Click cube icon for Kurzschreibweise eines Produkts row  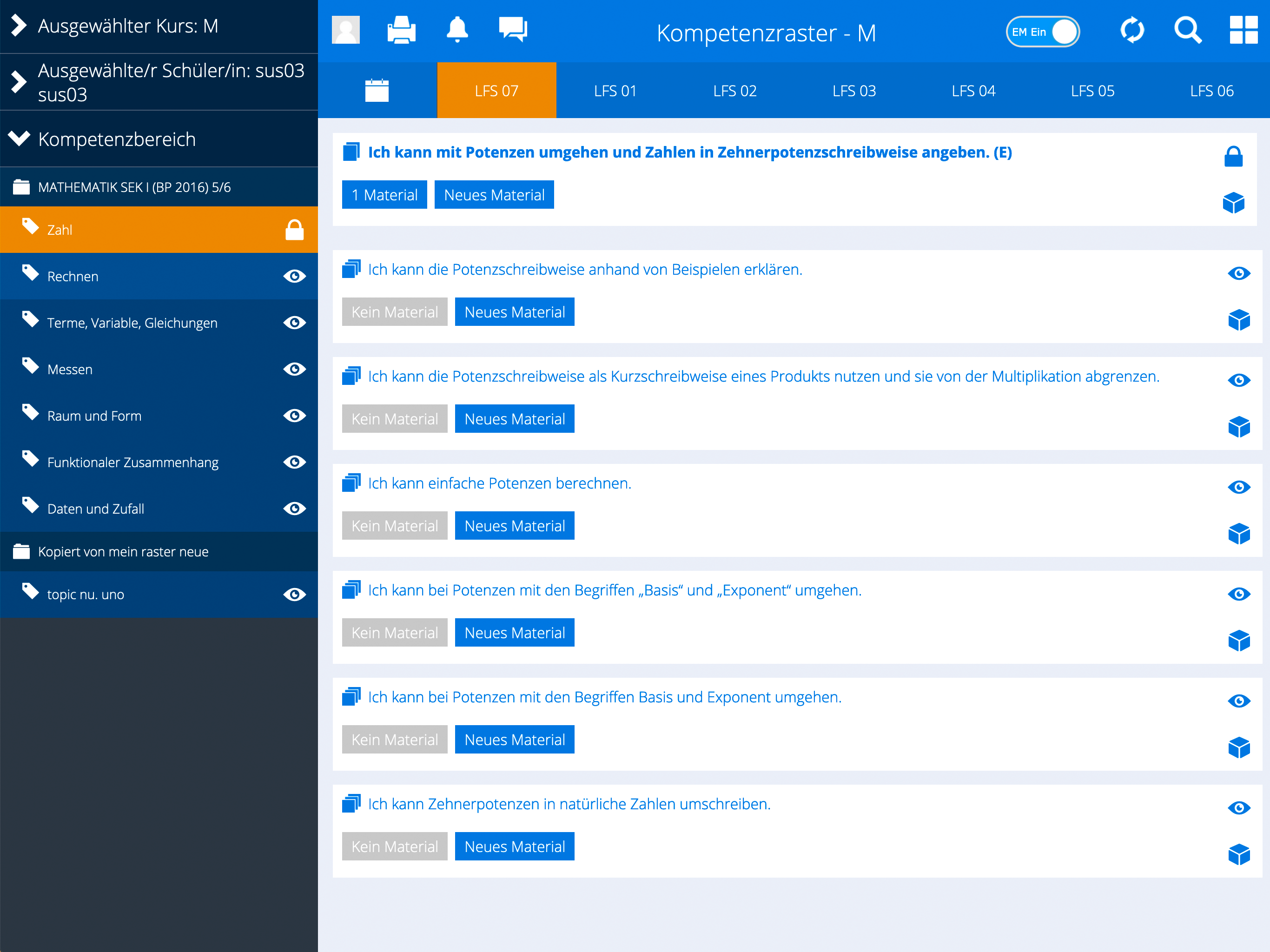point(1239,427)
